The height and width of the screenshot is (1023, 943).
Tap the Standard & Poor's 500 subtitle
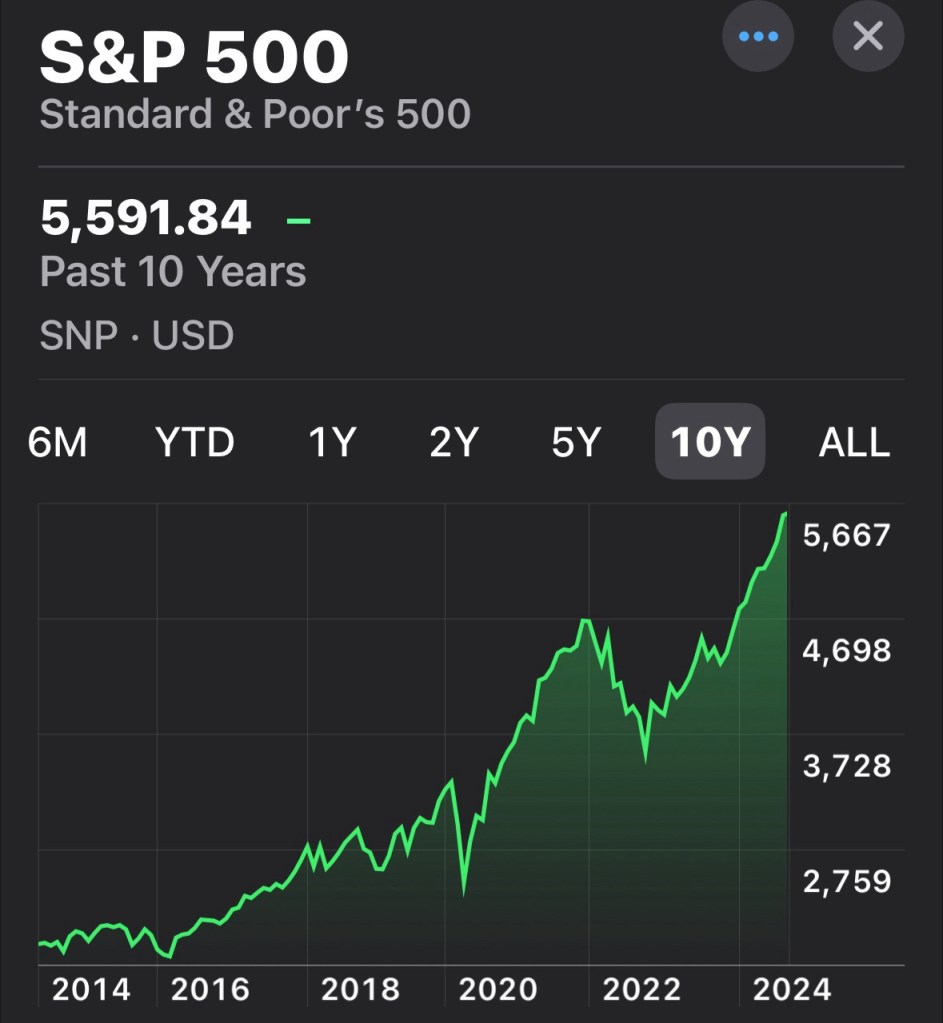coord(255,114)
